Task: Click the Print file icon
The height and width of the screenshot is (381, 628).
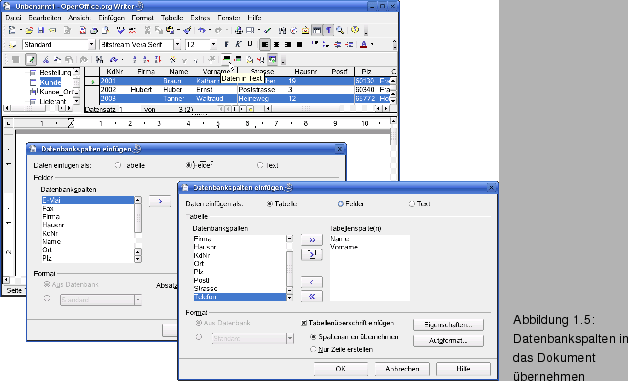Action: pos(94,30)
